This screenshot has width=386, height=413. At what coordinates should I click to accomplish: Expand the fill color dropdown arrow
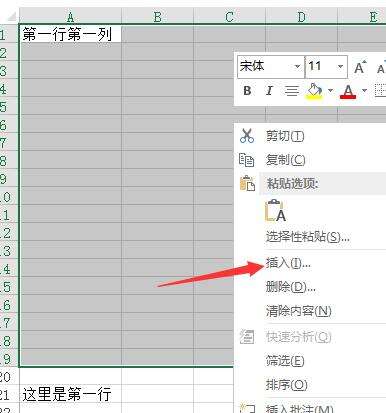click(330, 91)
